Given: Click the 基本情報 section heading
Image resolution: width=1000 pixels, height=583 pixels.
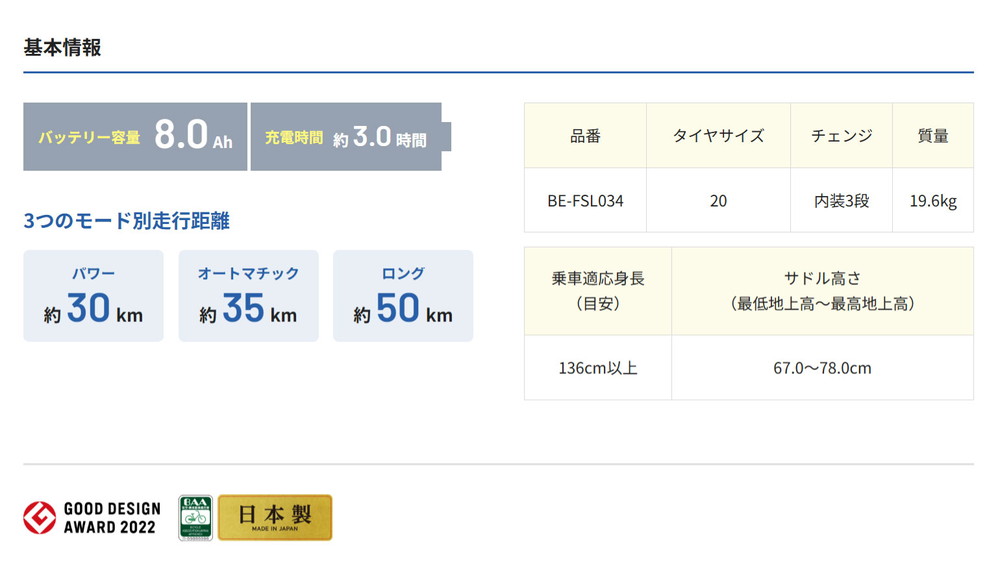Looking at the screenshot, I should [62, 47].
